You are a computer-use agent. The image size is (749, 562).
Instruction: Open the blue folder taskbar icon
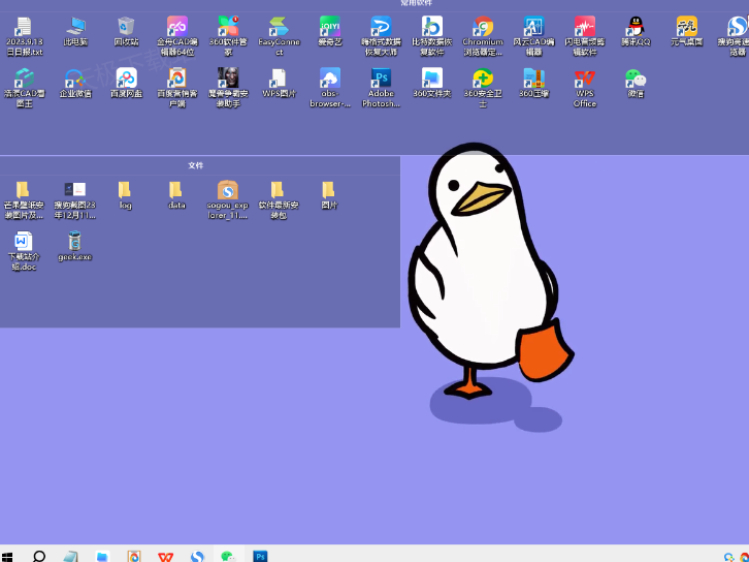102,556
